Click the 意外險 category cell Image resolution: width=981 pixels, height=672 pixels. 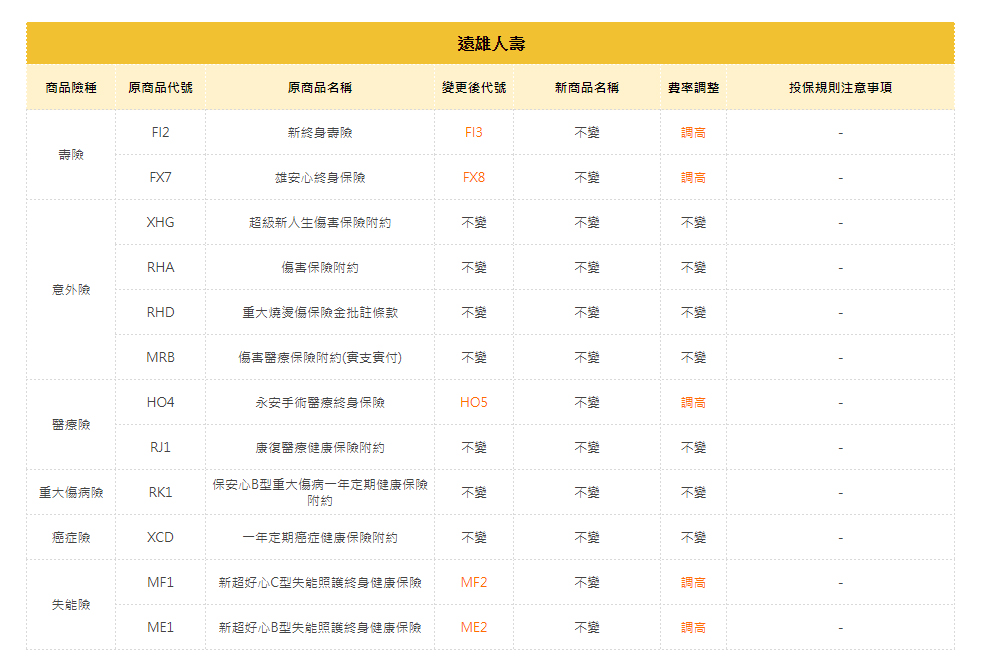point(71,290)
